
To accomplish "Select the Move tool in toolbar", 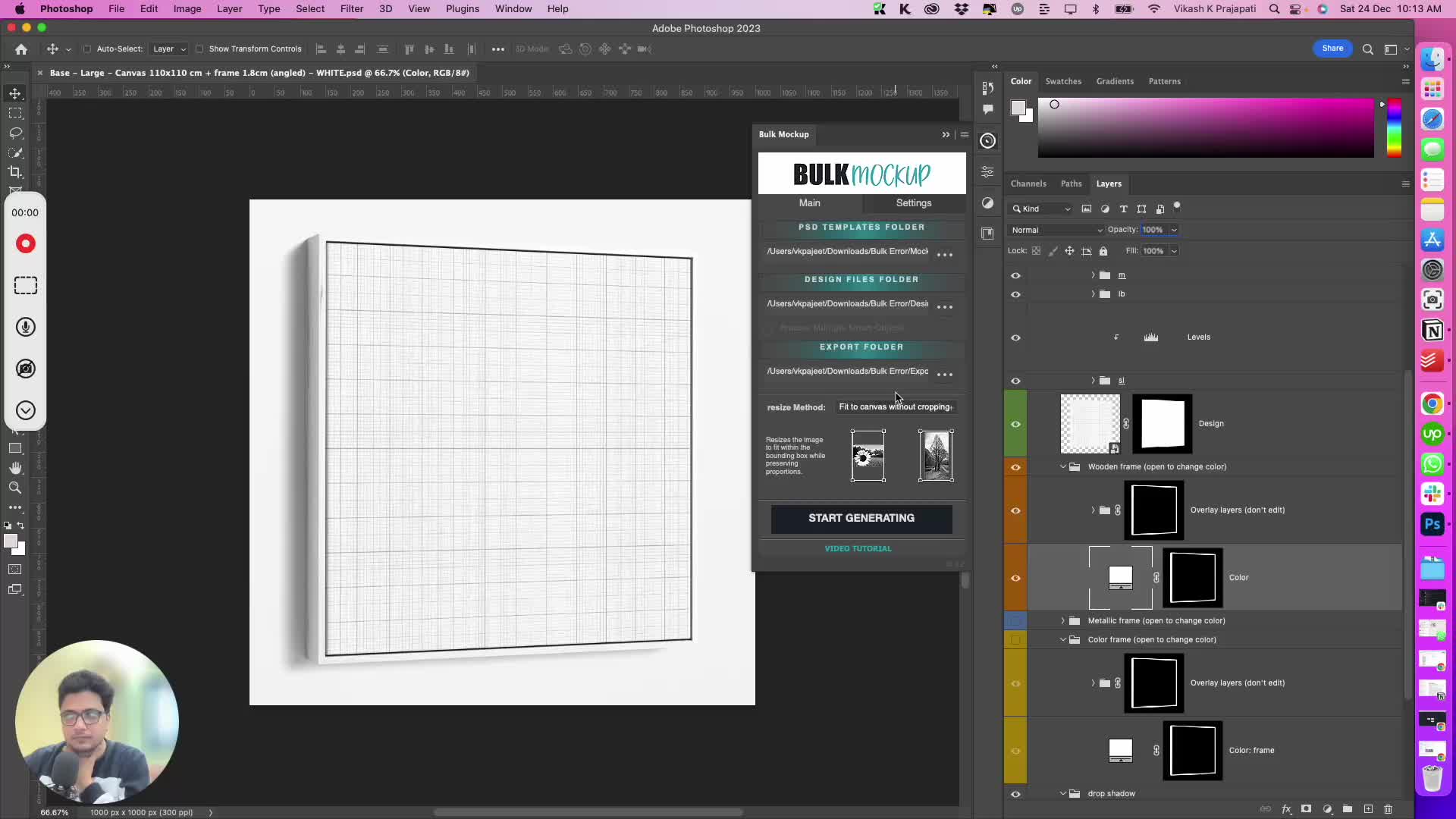I will point(15,93).
